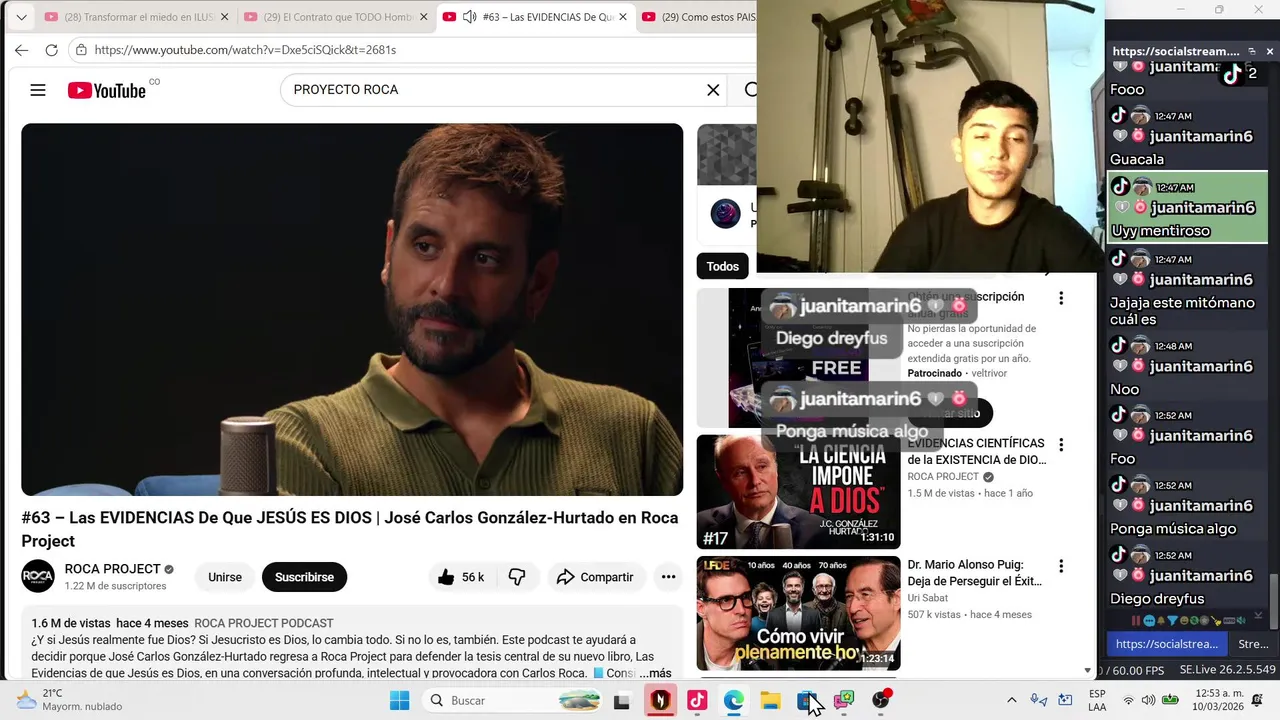Select the highlighted 'Uyy mentiroso' chat message
The height and width of the screenshot is (720, 1280).
pos(1187,208)
